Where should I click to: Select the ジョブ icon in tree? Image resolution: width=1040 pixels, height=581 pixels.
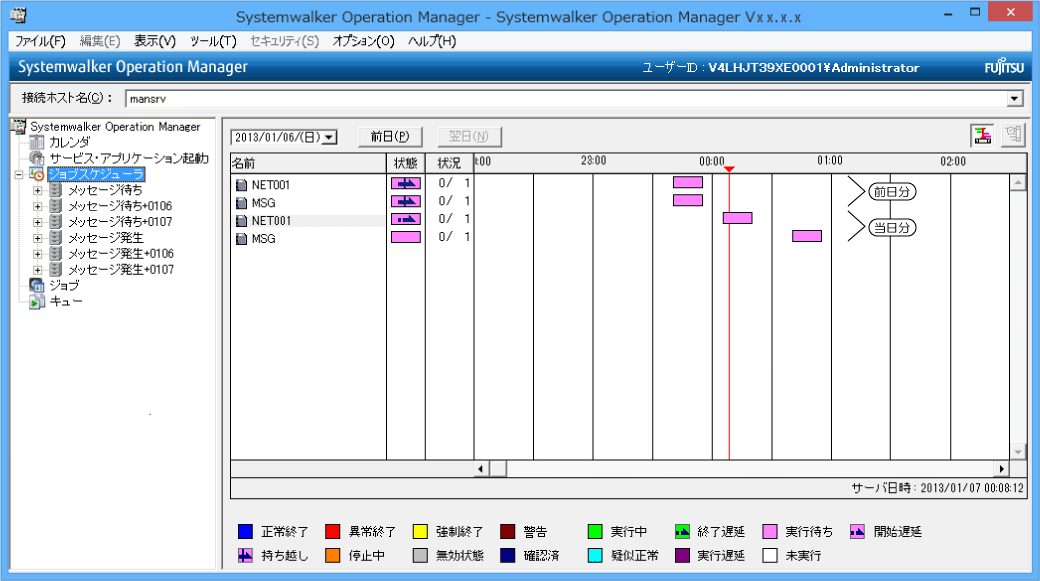coord(38,286)
